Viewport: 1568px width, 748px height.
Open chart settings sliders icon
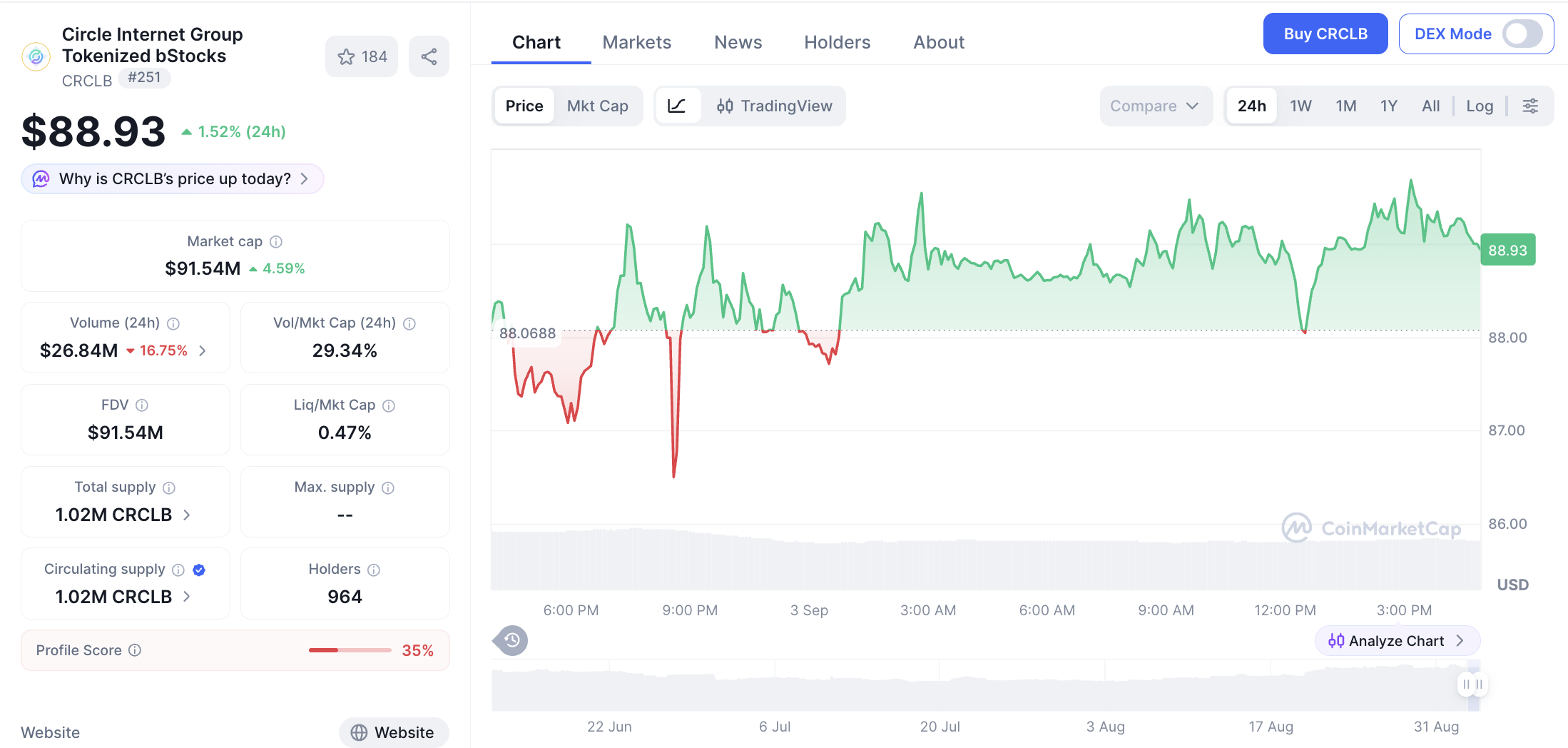coord(1530,106)
